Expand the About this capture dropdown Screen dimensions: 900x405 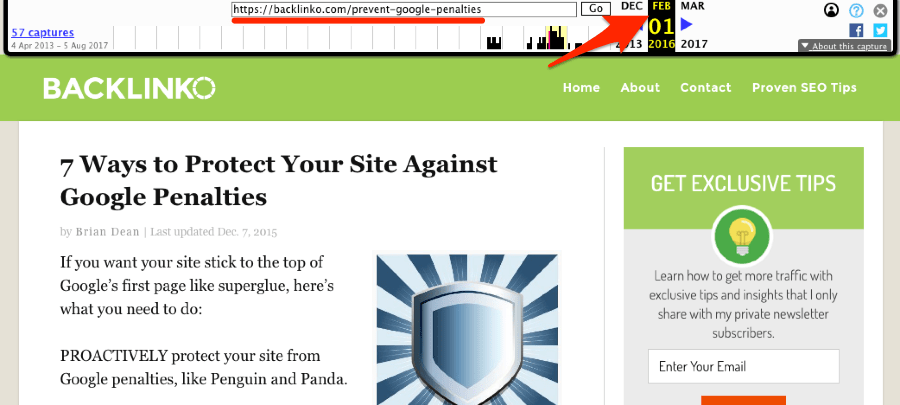coord(844,46)
